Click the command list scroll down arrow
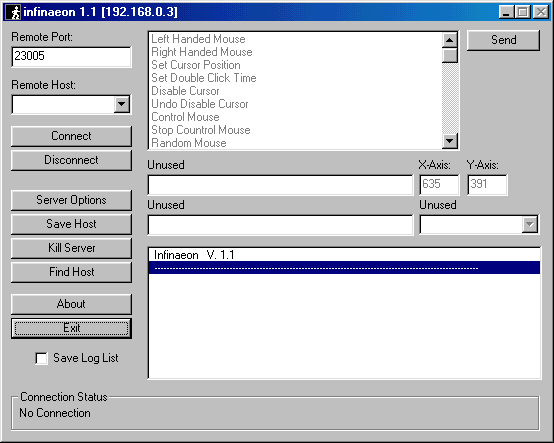 pos(449,141)
